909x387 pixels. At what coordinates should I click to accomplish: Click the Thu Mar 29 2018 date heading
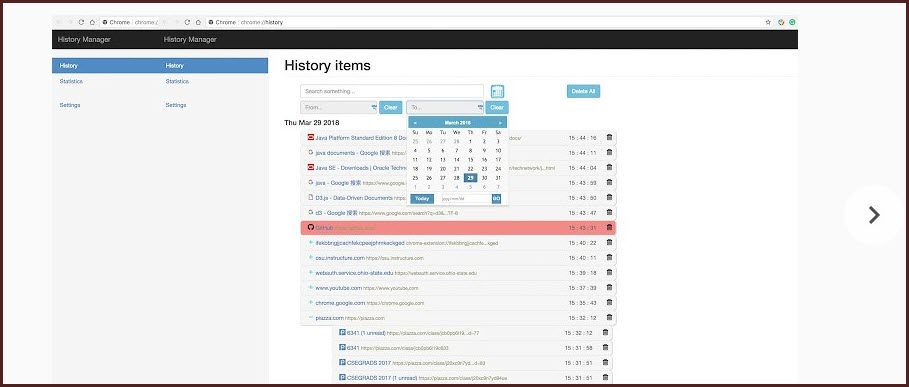pyautogui.click(x=312, y=123)
